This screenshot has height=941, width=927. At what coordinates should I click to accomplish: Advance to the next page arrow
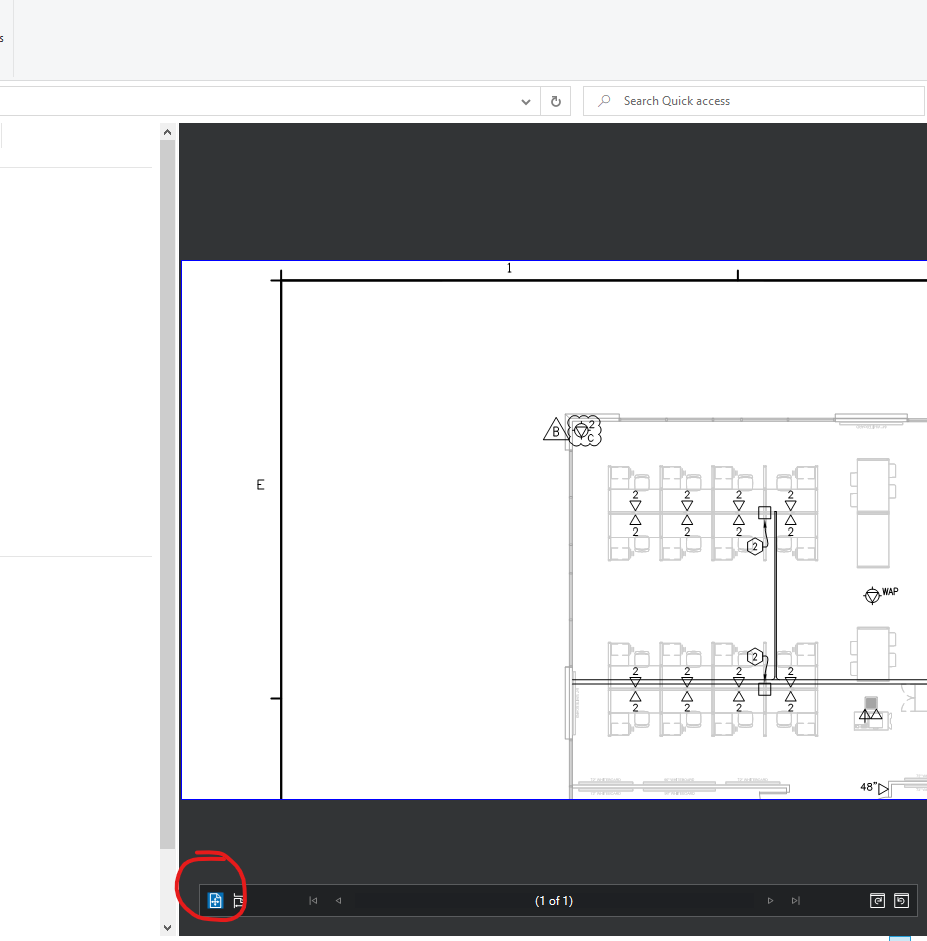coord(770,900)
